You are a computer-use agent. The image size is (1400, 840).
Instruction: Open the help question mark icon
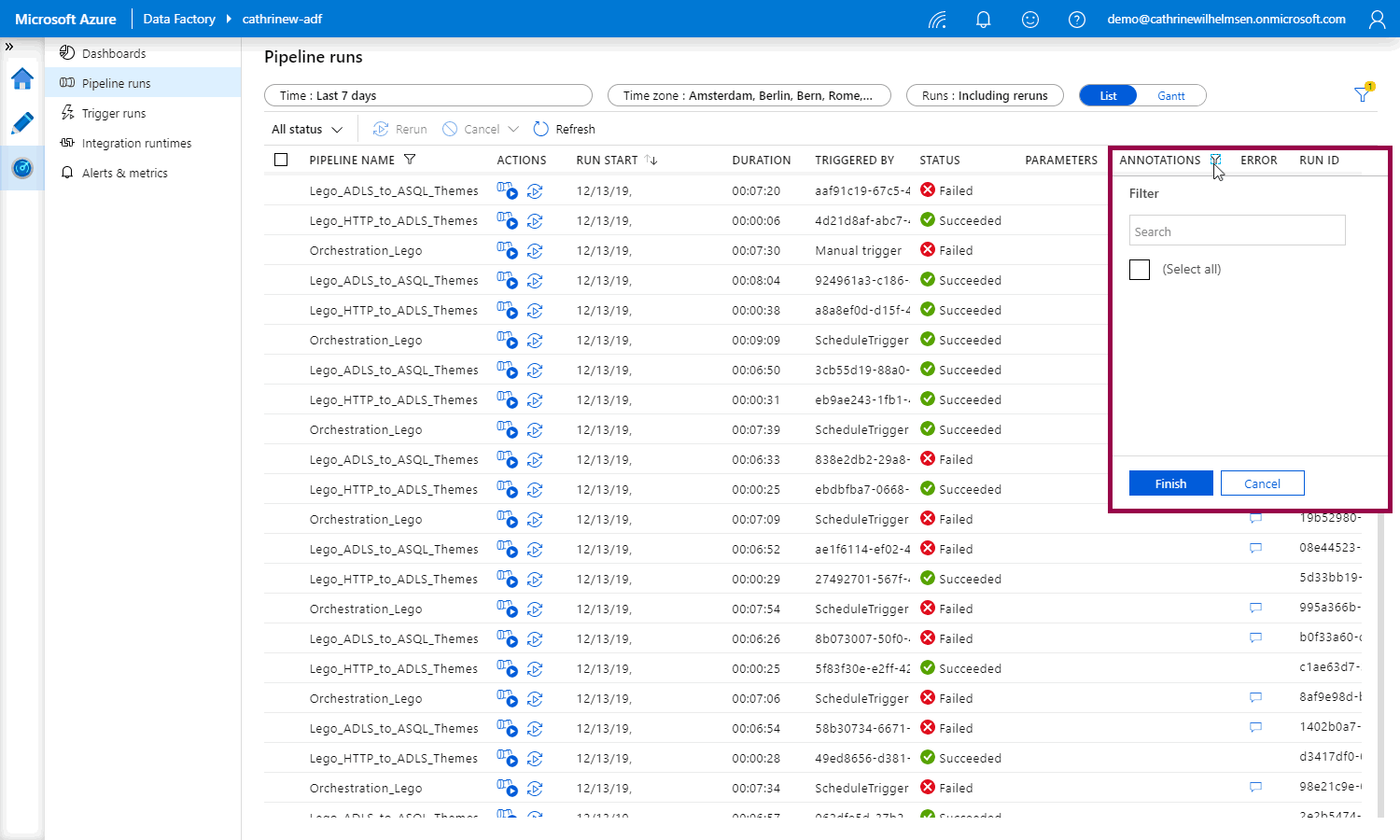coord(1076,20)
